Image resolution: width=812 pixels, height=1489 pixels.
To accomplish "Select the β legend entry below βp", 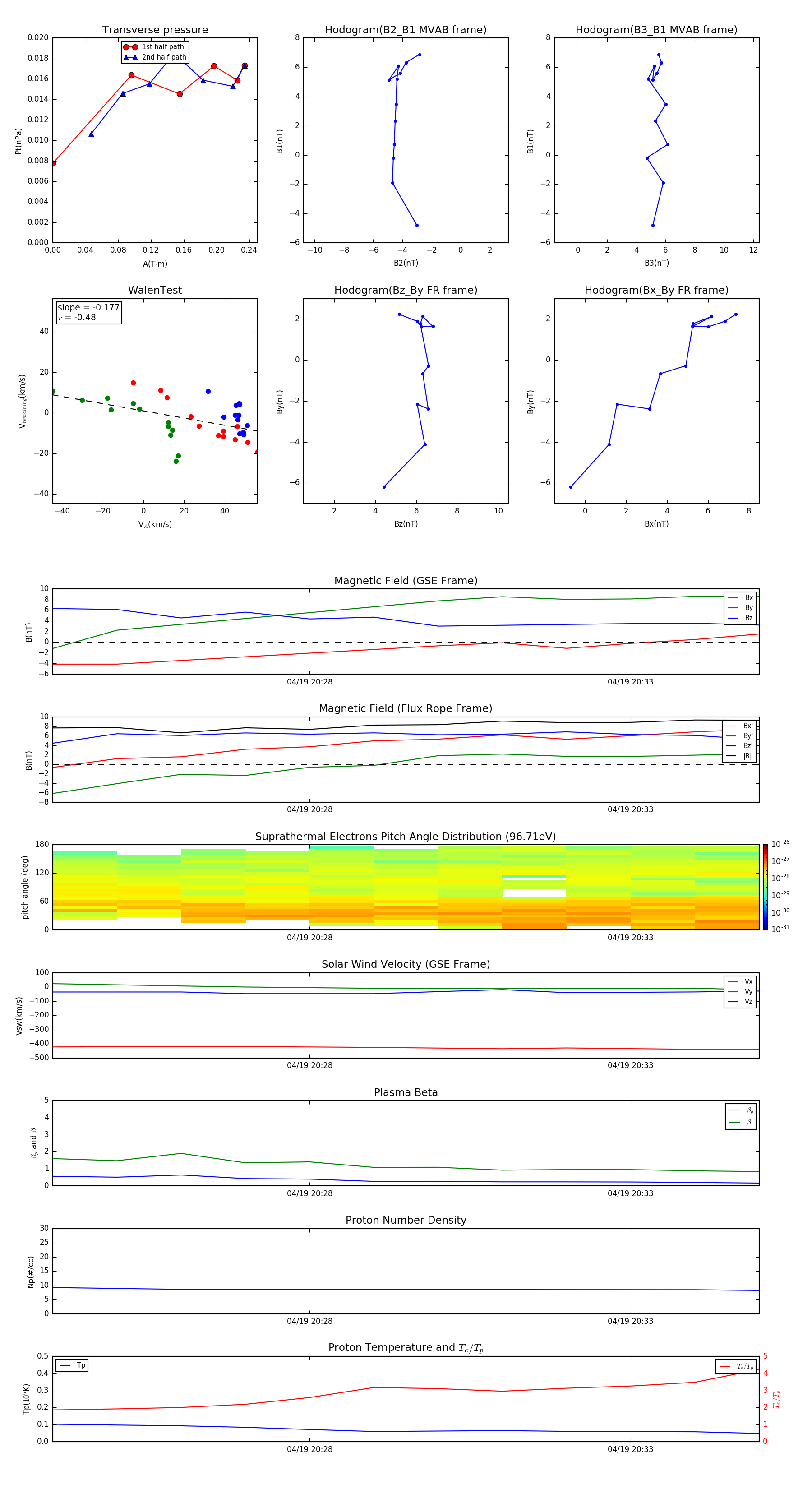I will 741,1122.
